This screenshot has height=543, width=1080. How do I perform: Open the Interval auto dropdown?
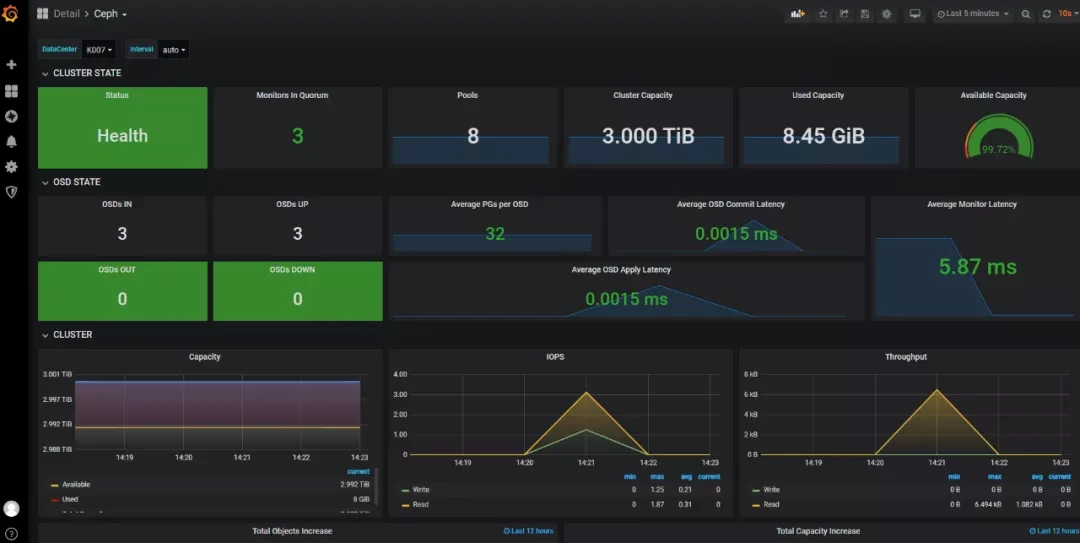pyautogui.click(x=174, y=49)
